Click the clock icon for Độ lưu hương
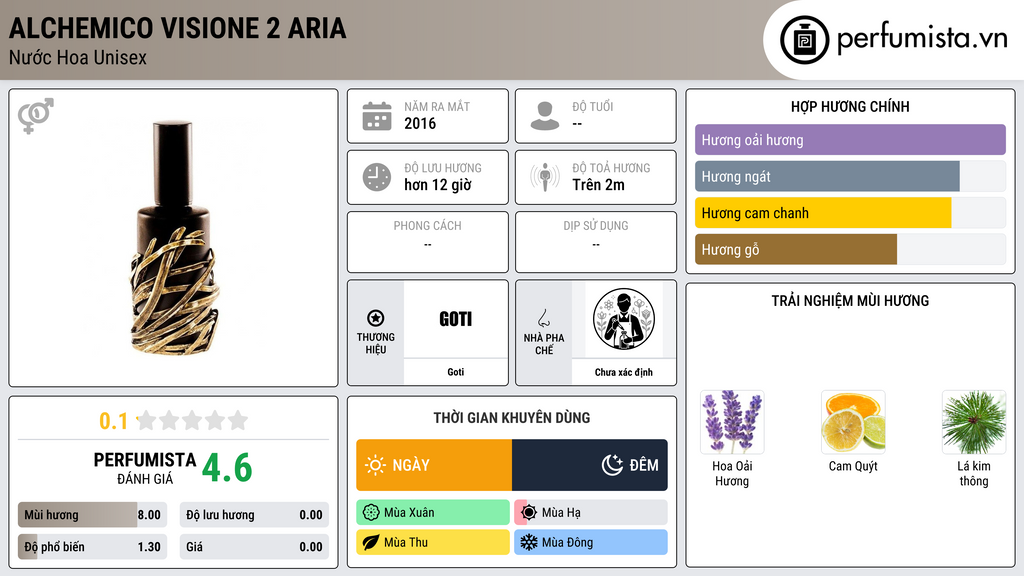The height and width of the screenshot is (576, 1024). tap(377, 177)
